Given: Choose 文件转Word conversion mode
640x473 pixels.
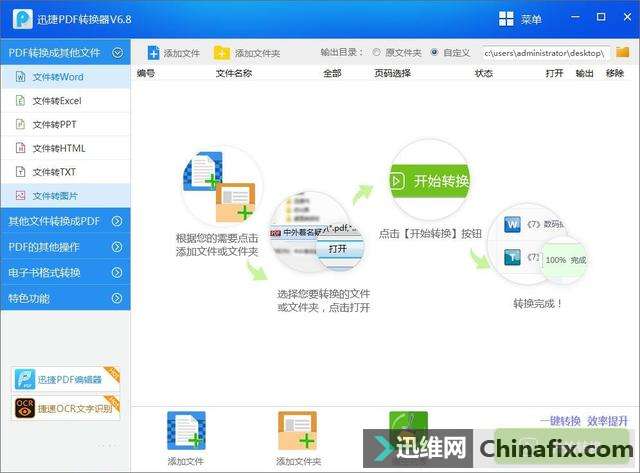Looking at the screenshot, I should pos(65,77).
